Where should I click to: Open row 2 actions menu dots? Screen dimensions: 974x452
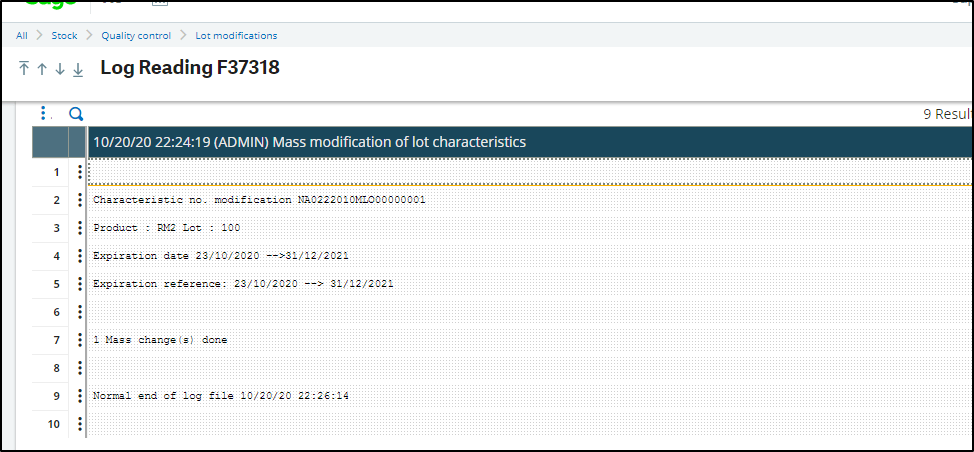click(79, 200)
